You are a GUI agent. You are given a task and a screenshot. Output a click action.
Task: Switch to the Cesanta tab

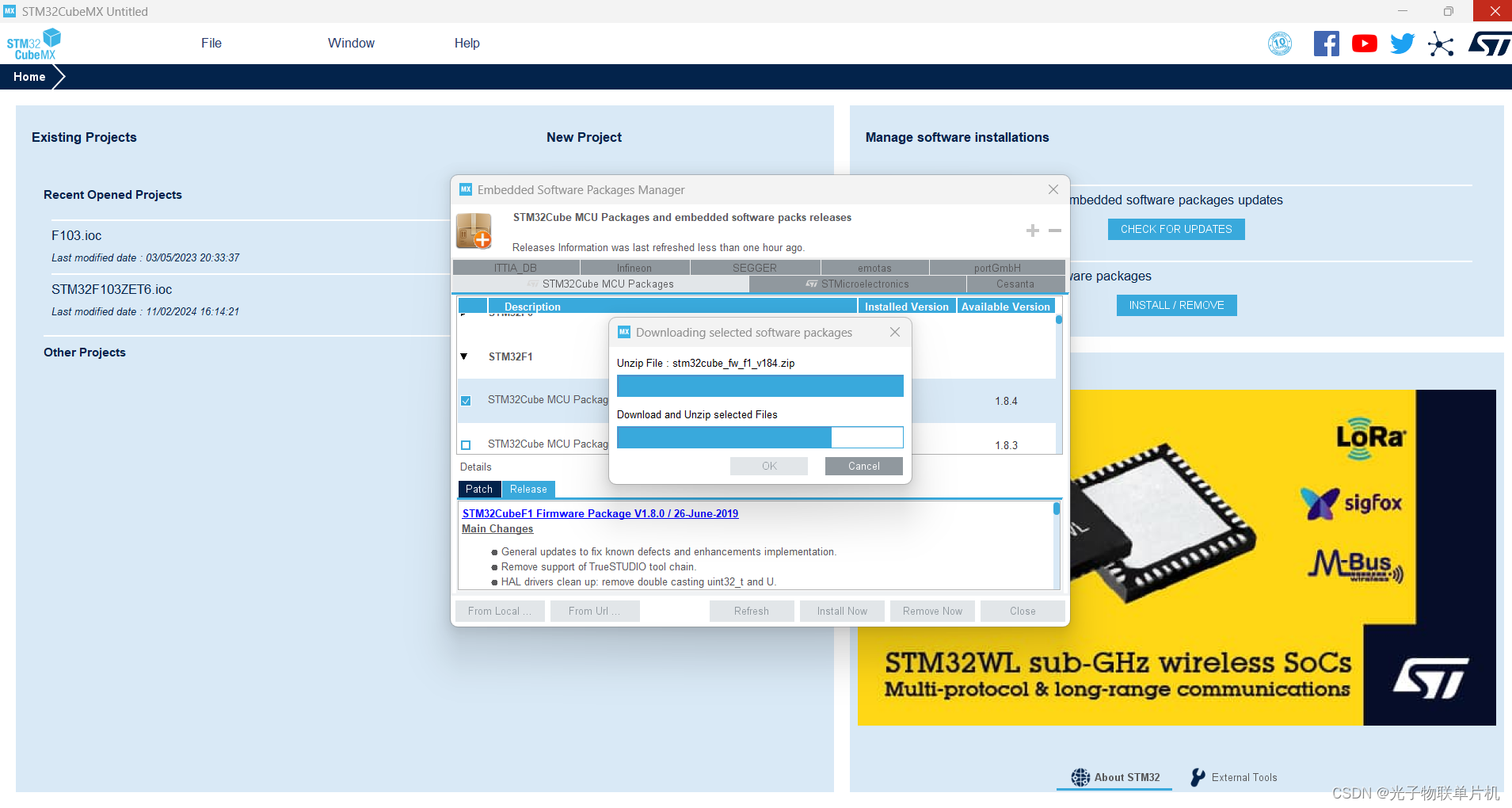tap(1015, 284)
